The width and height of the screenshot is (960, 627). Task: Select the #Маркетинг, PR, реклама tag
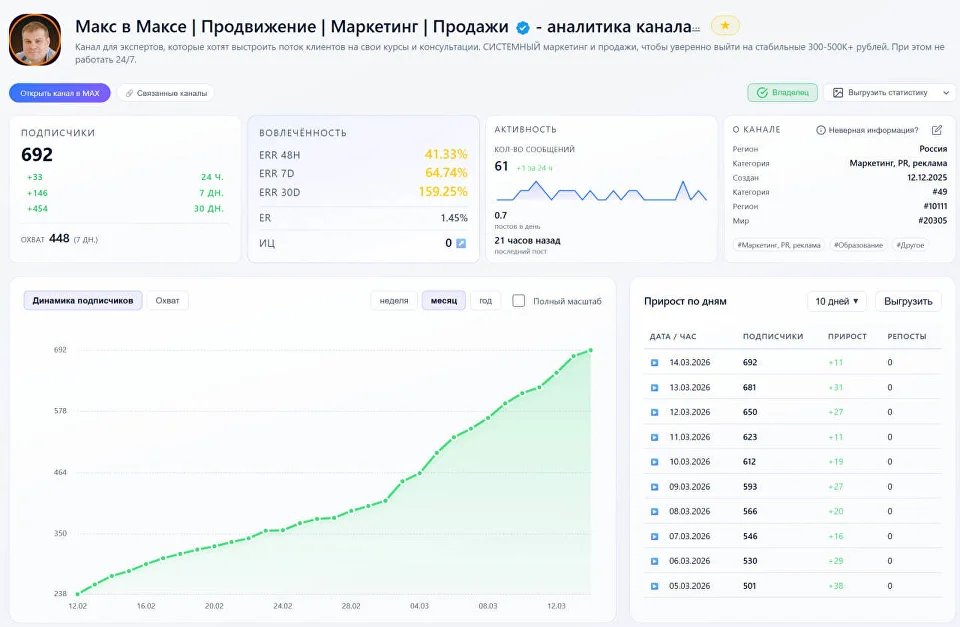click(779, 245)
